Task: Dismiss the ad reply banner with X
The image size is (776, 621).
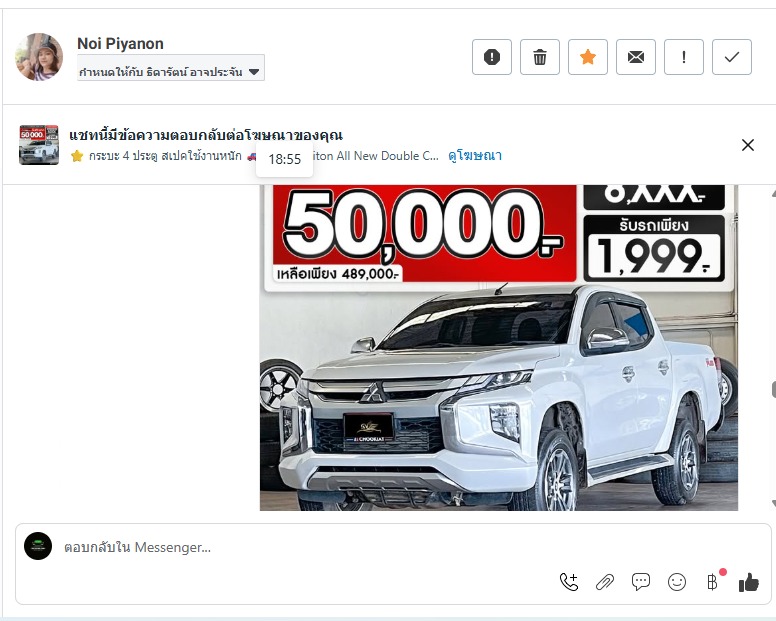Action: click(748, 145)
